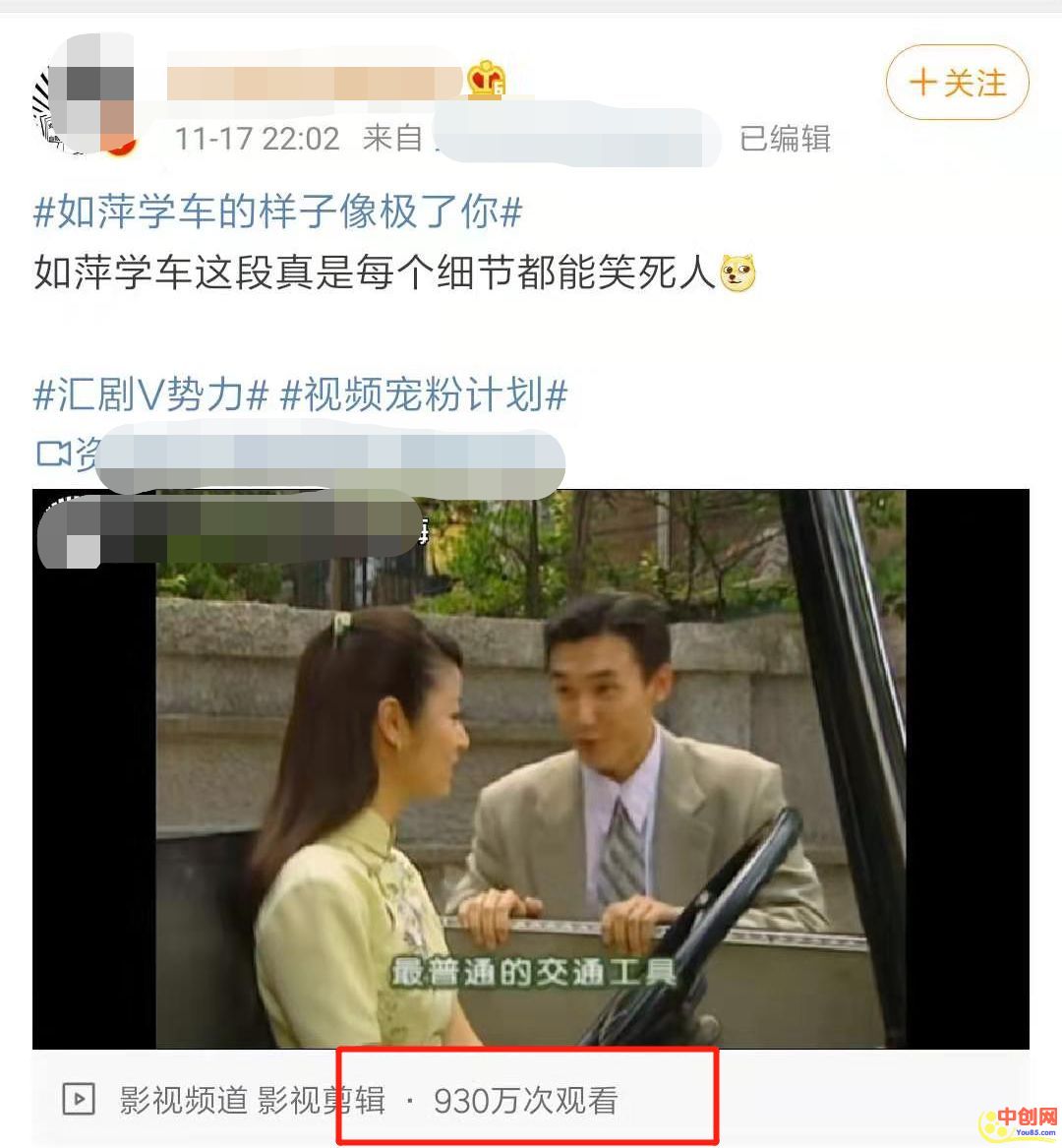Tap the 来自 source device label

tap(392, 139)
